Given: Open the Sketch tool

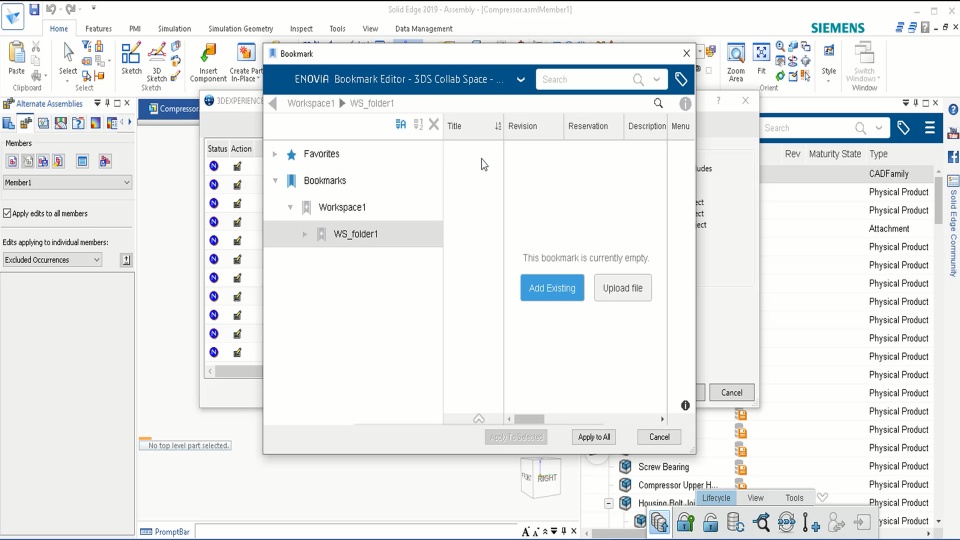Looking at the screenshot, I should (x=131, y=53).
